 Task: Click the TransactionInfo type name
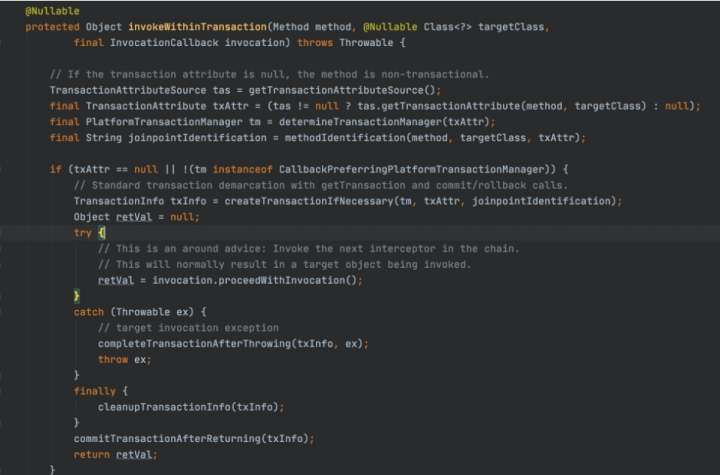[x=118, y=201]
